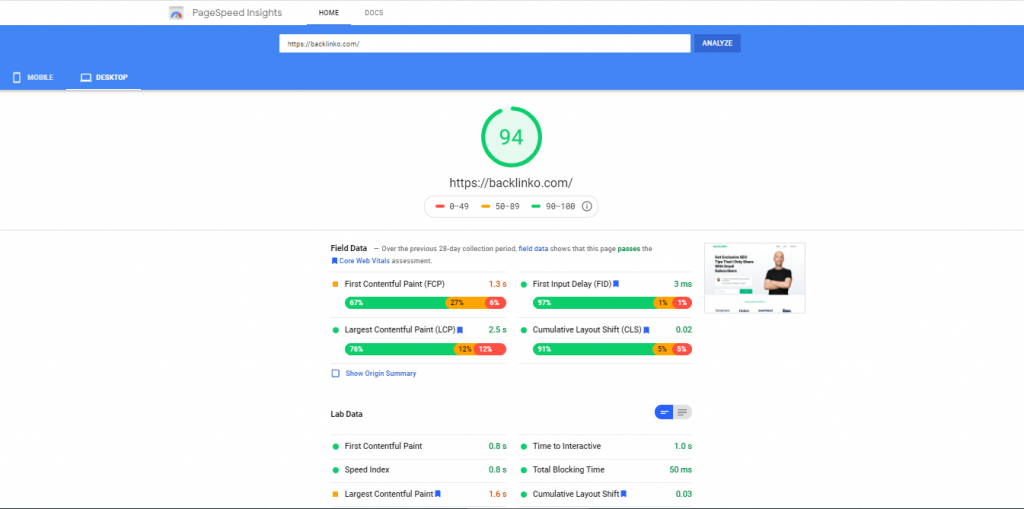
Task: Click the URL input field with backlinko.com
Action: click(x=485, y=43)
